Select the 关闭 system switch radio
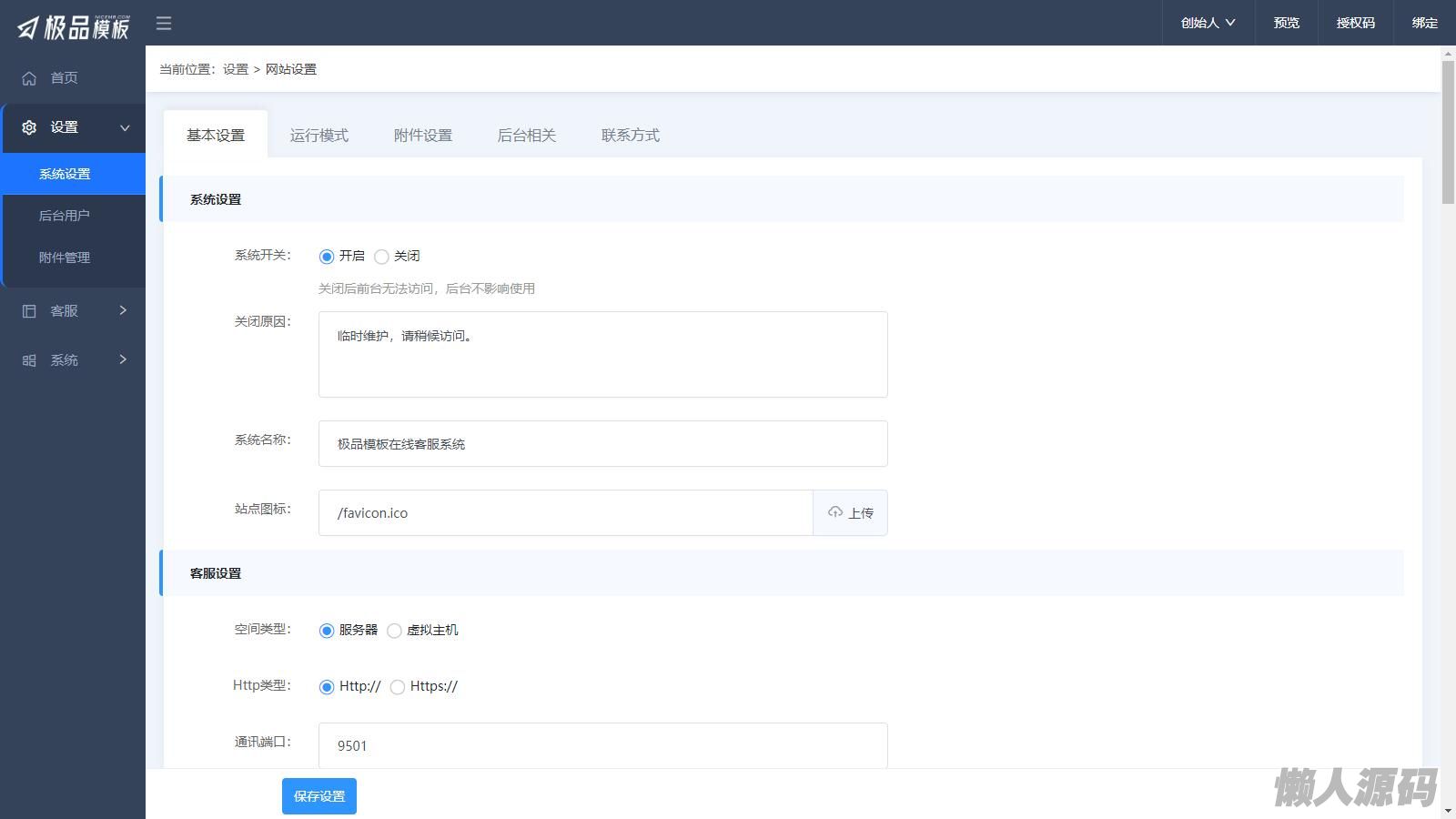1456x819 pixels. [381, 257]
